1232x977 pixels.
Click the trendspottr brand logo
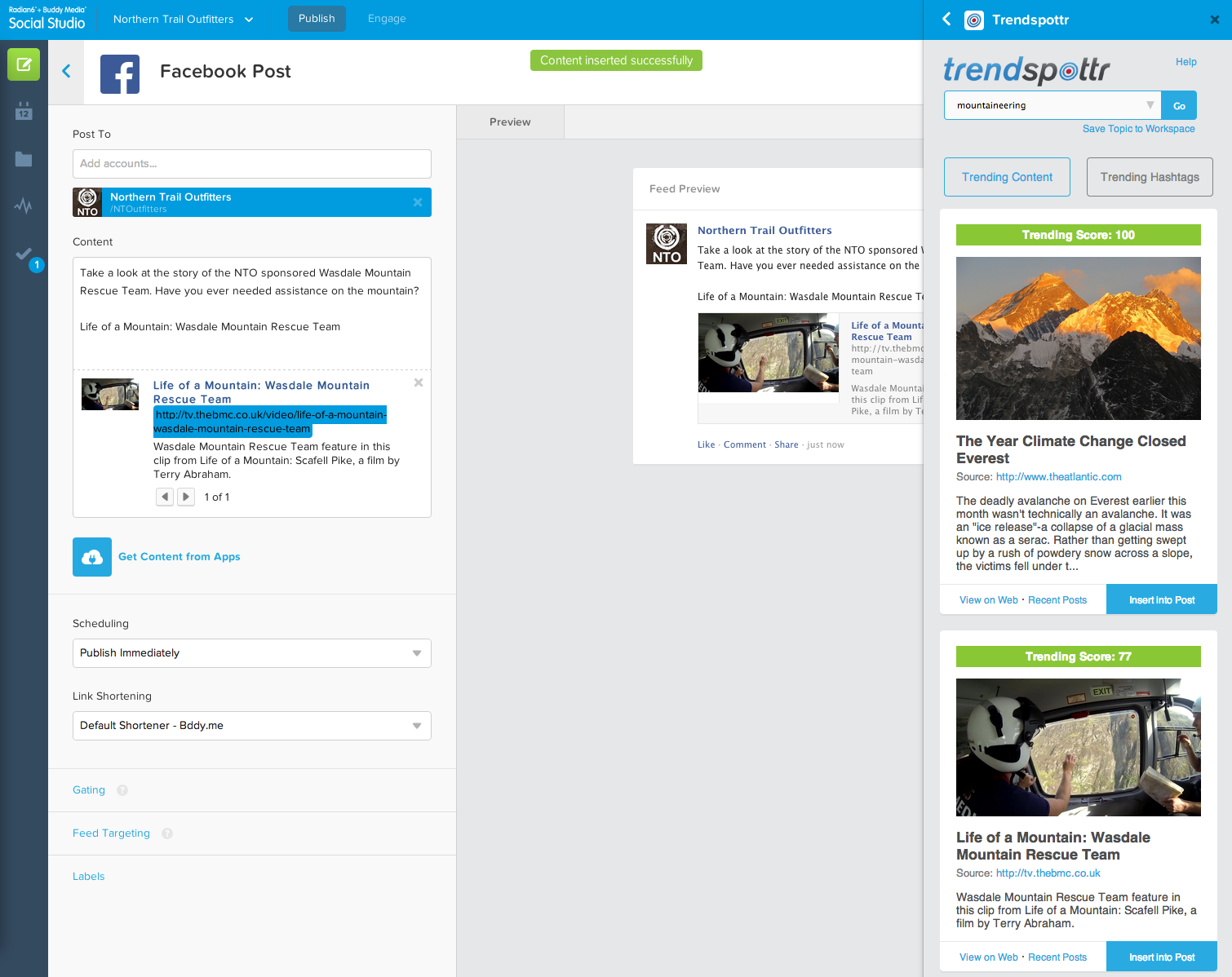tap(1026, 70)
